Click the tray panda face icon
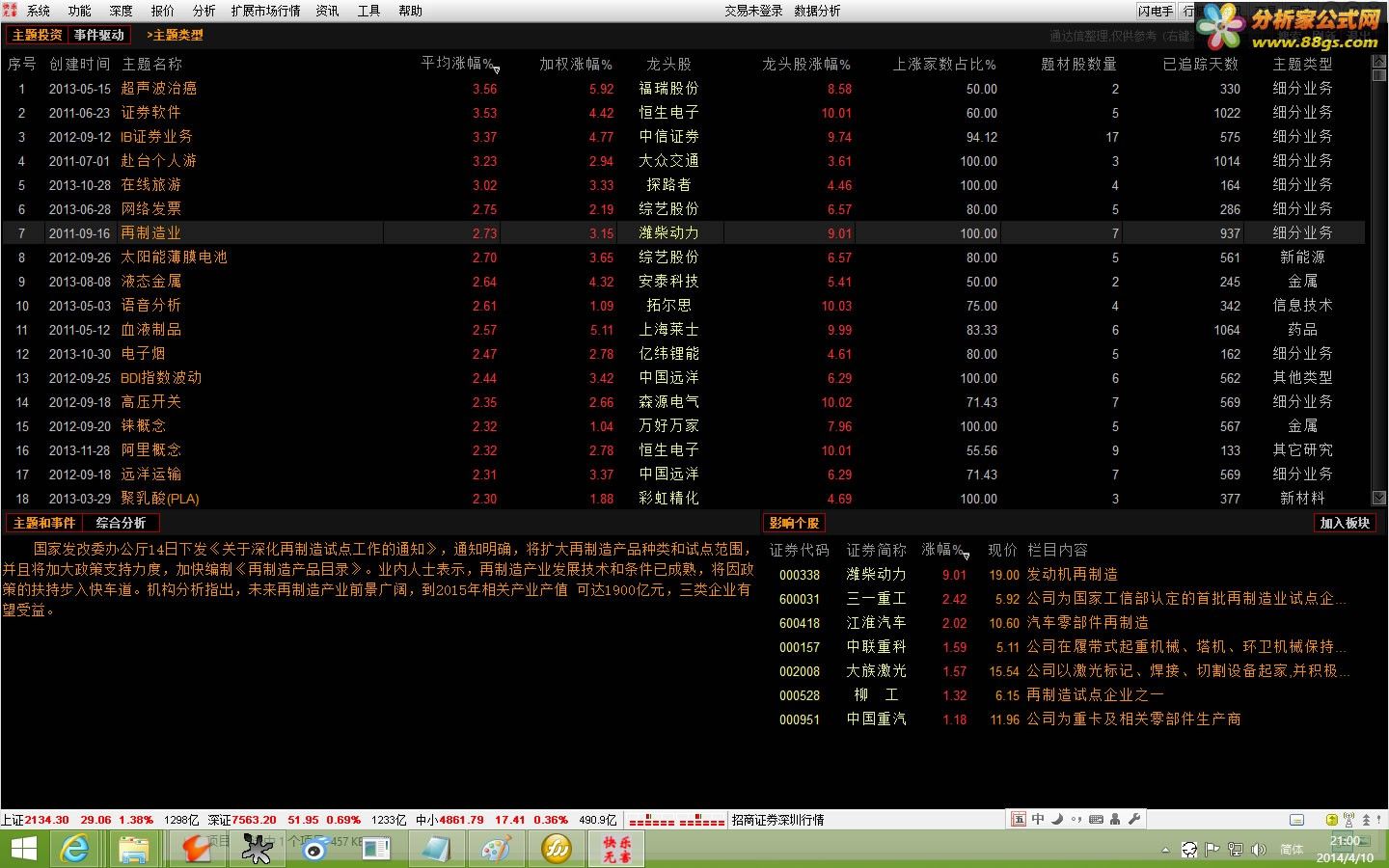Screen dimensions: 1389x868 1189,850
